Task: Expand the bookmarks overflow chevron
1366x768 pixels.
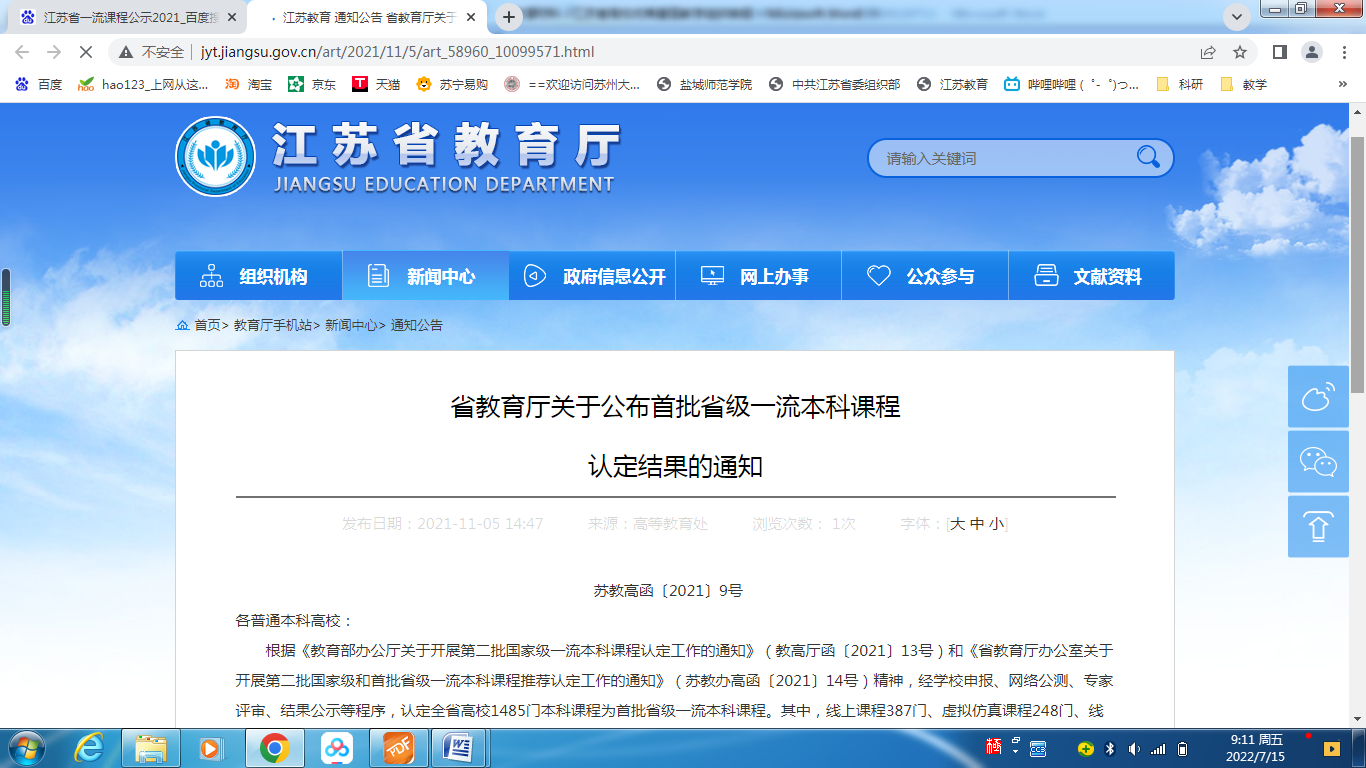Action: coord(1342,85)
